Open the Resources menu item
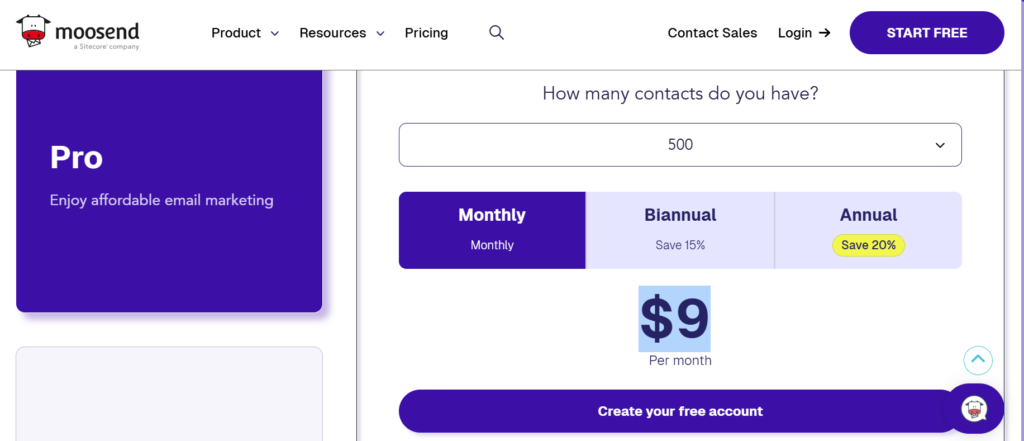 coord(332,33)
